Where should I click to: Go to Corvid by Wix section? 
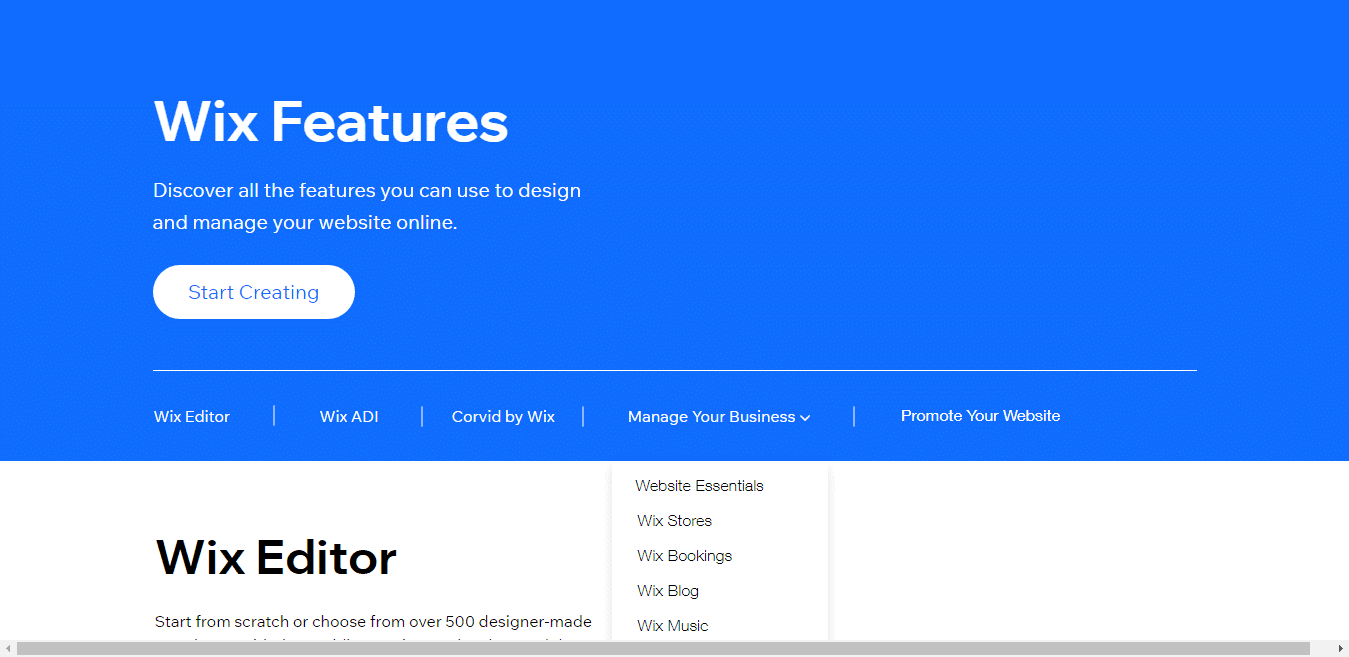tap(503, 417)
